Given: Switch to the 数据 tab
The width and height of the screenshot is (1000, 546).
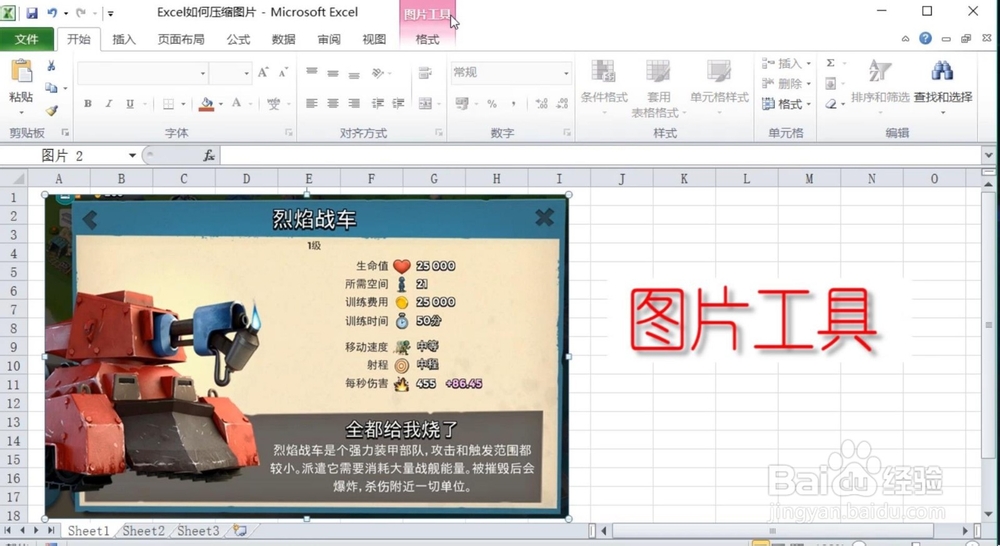Looking at the screenshot, I should pos(283,40).
